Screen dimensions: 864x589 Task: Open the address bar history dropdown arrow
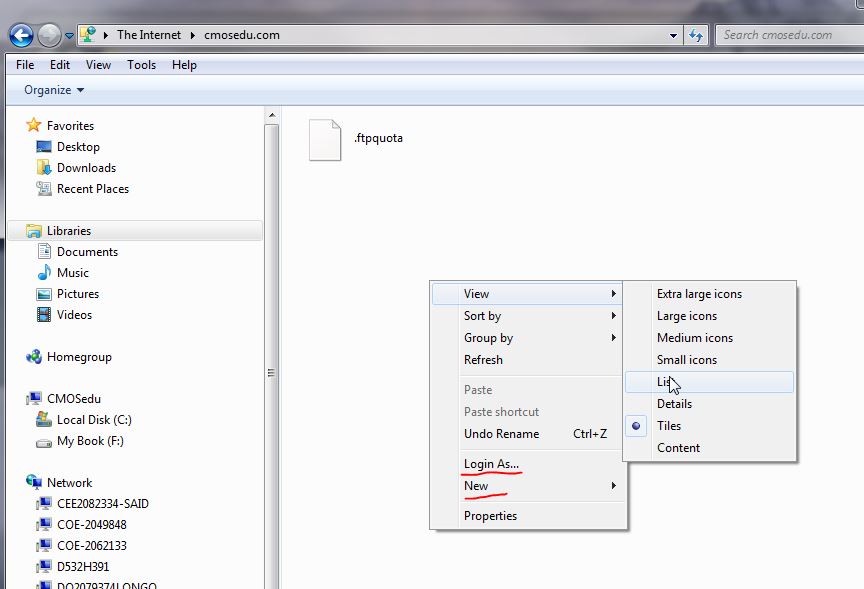click(x=674, y=35)
